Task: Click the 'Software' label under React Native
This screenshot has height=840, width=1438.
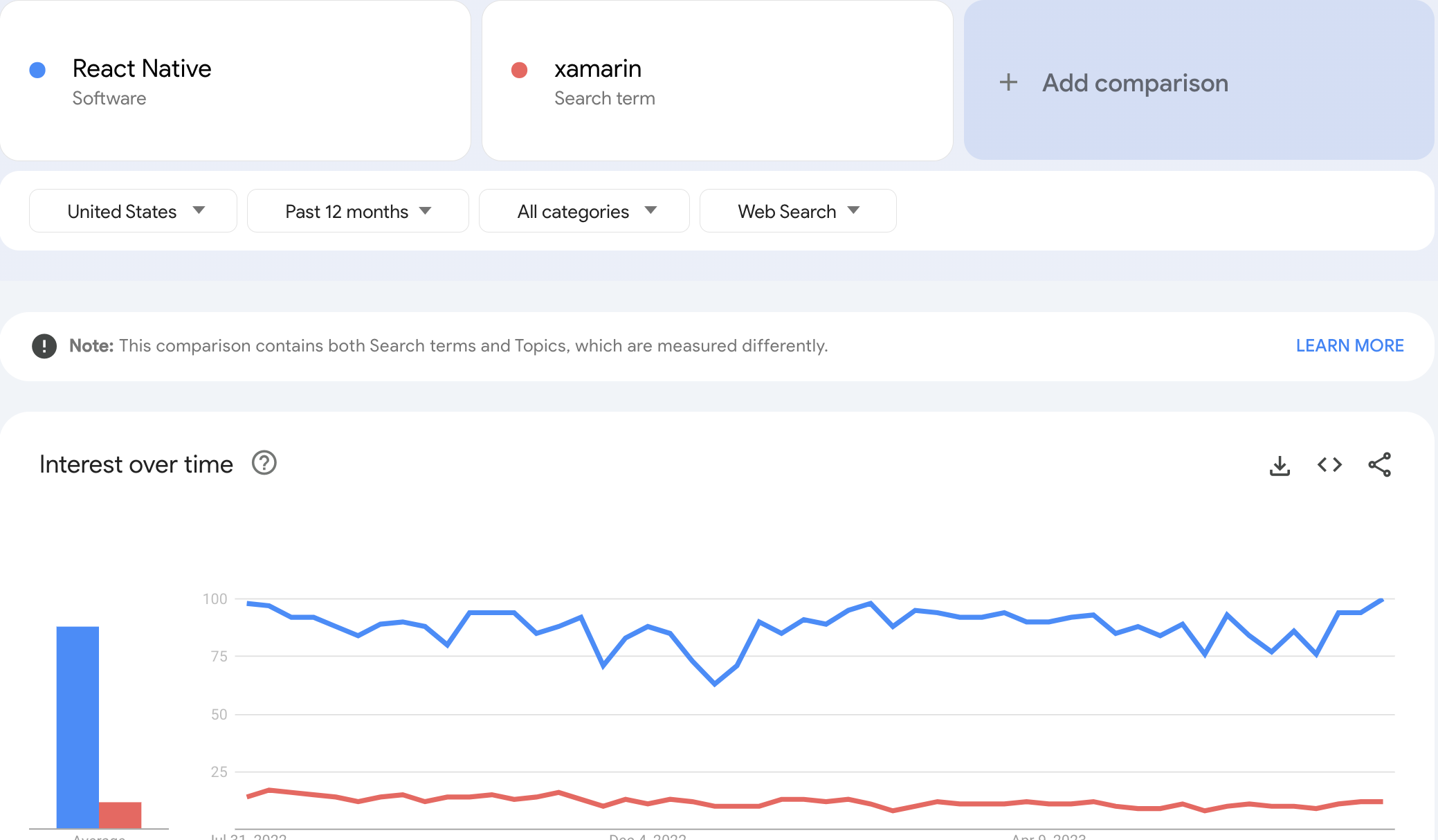Action: [109, 98]
